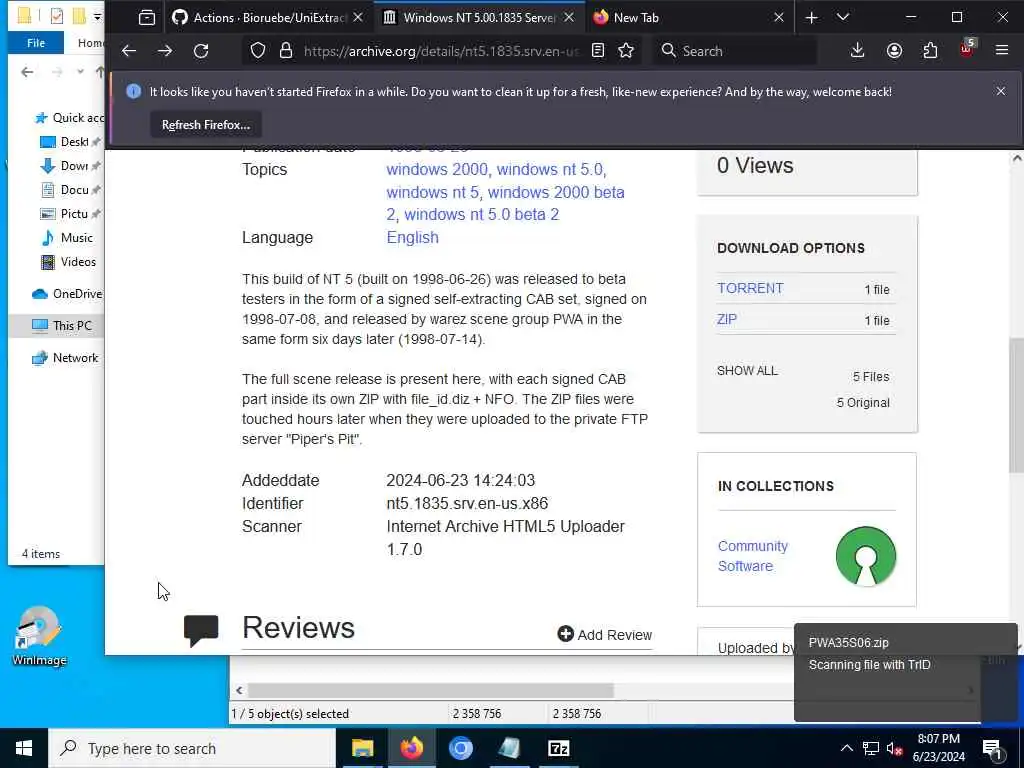The height and width of the screenshot is (768, 1024).
Task: Select Music in File Explorer sidebar
Action: pyautogui.click(x=68, y=238)
